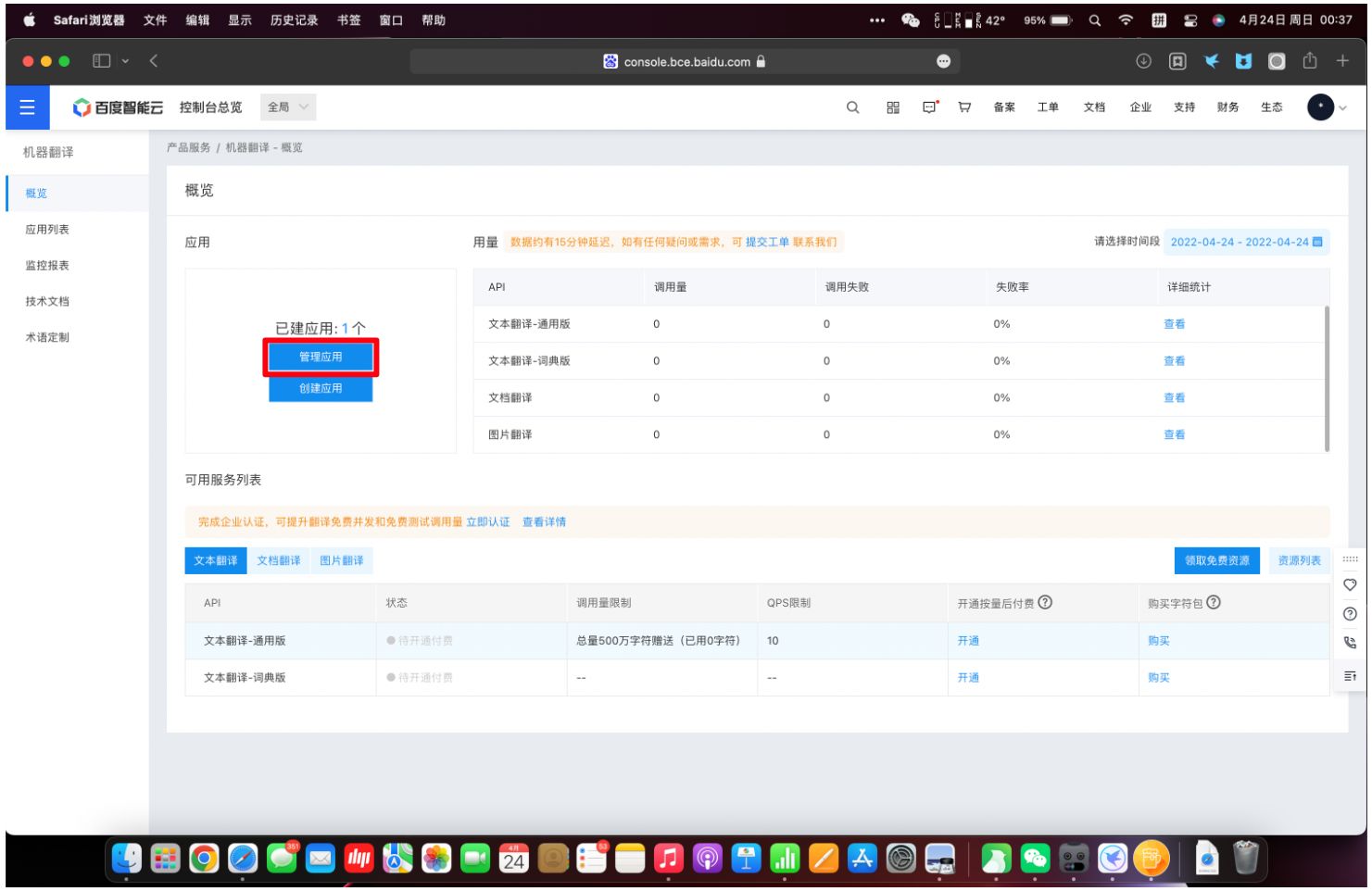The width and height of the screenshot is (1372, 891).
Task: Click the floating heart favorites icon
Action: [1350, 585]
